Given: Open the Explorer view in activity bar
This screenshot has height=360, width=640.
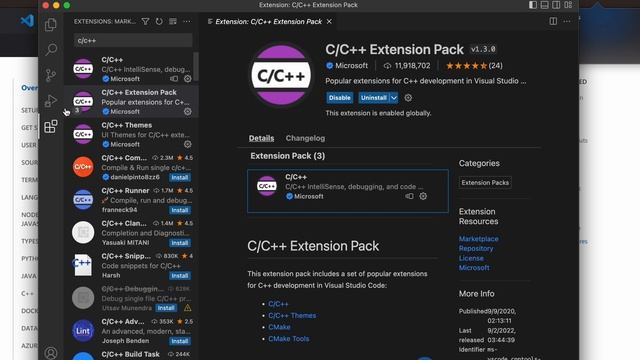Looking at the screenshot, I should click(51, 25).
